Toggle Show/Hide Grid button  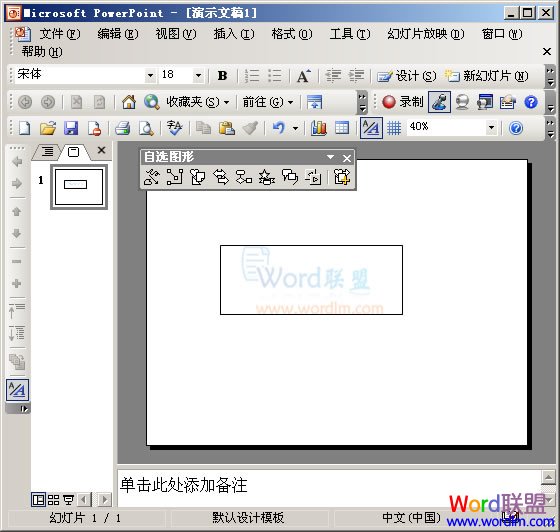pyautogui.click(x=394, y=128)
